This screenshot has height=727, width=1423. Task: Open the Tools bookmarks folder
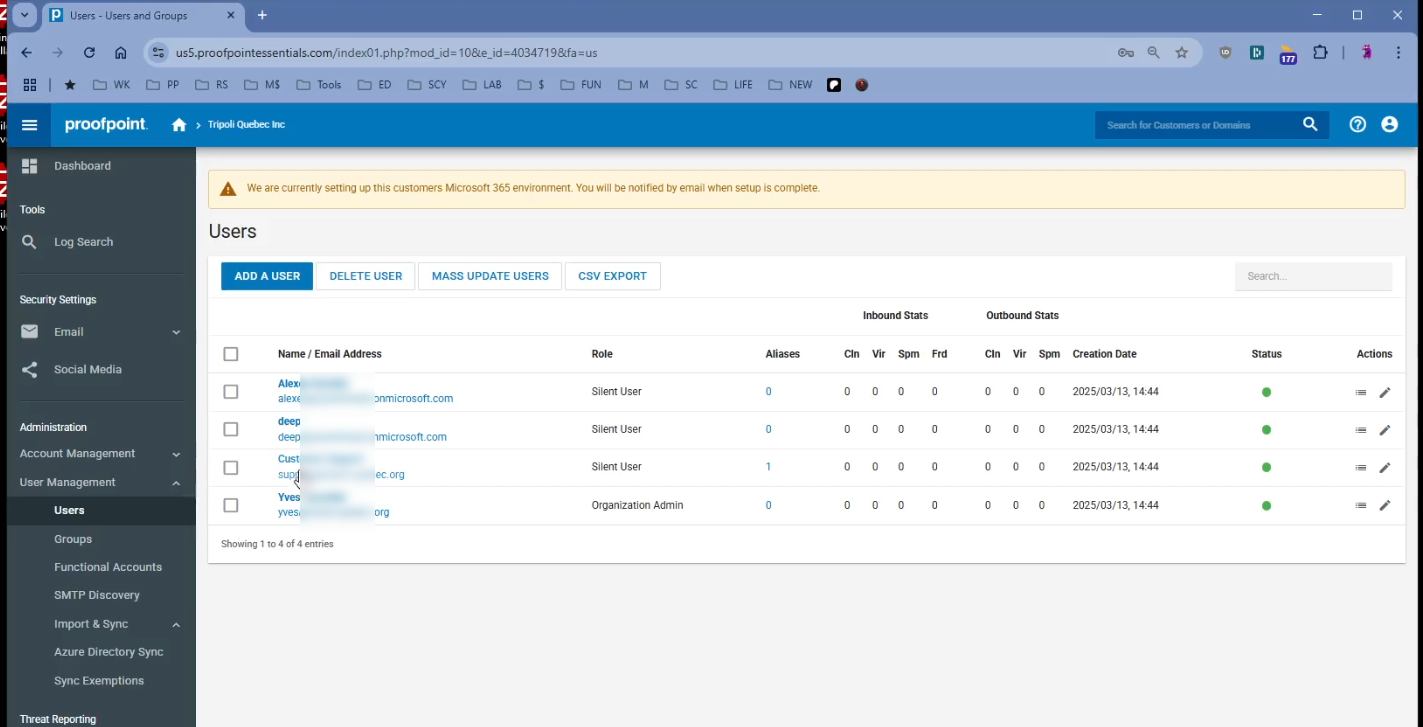320,85
